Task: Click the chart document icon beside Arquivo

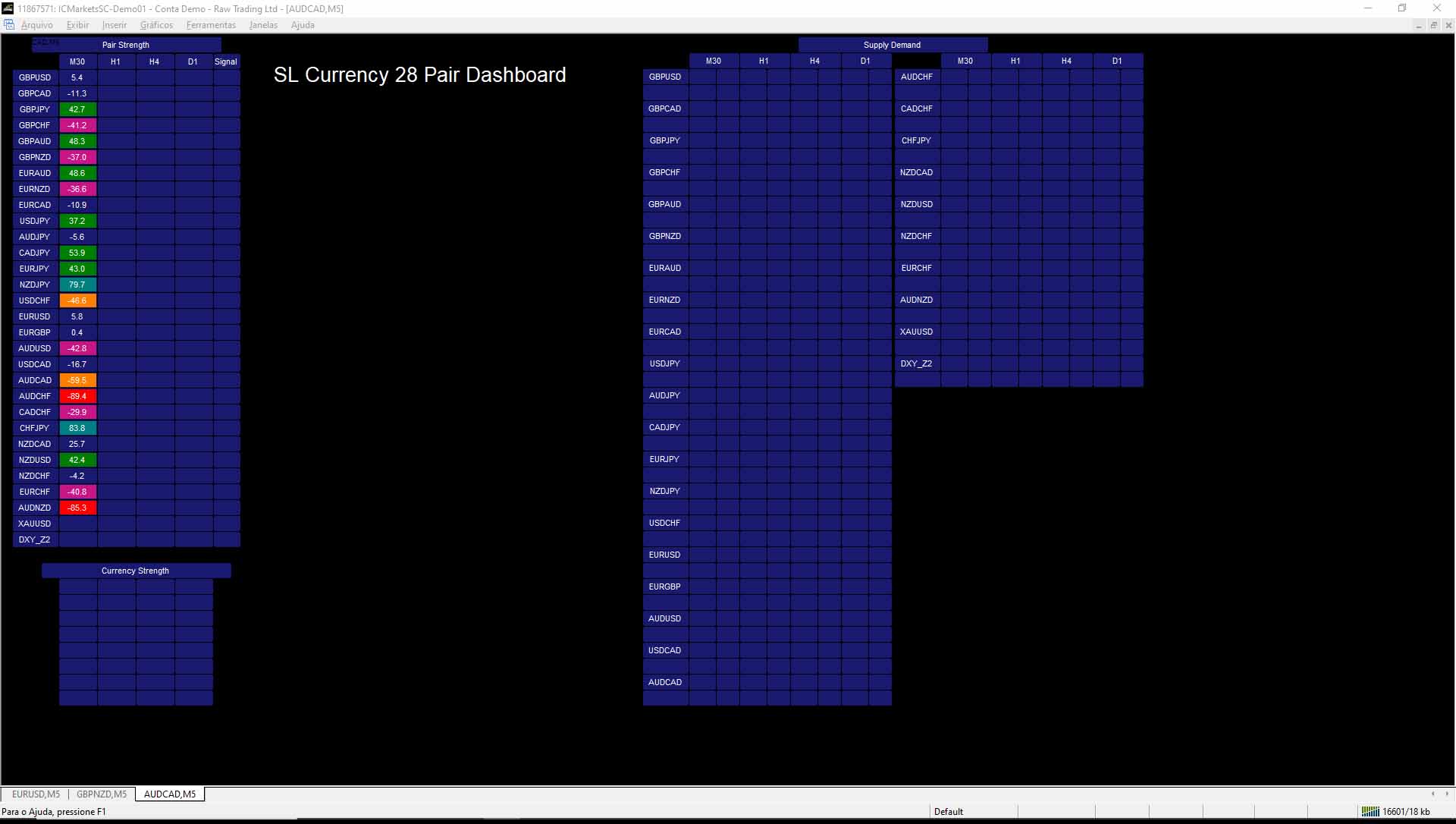Action: click(x=9, y=25)
